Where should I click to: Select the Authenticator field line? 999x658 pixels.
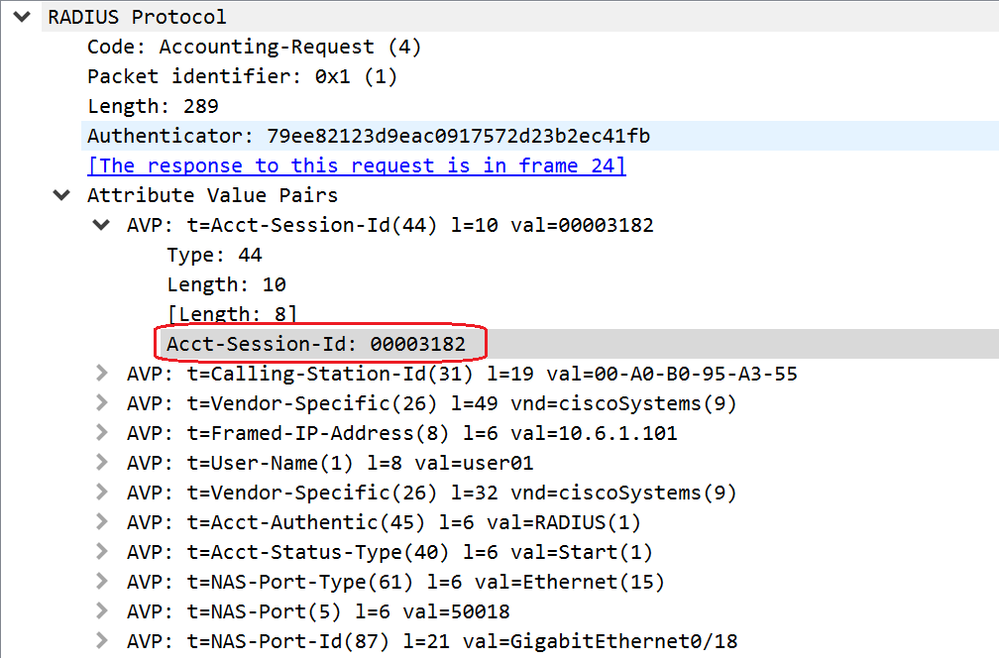click(540, 136)
